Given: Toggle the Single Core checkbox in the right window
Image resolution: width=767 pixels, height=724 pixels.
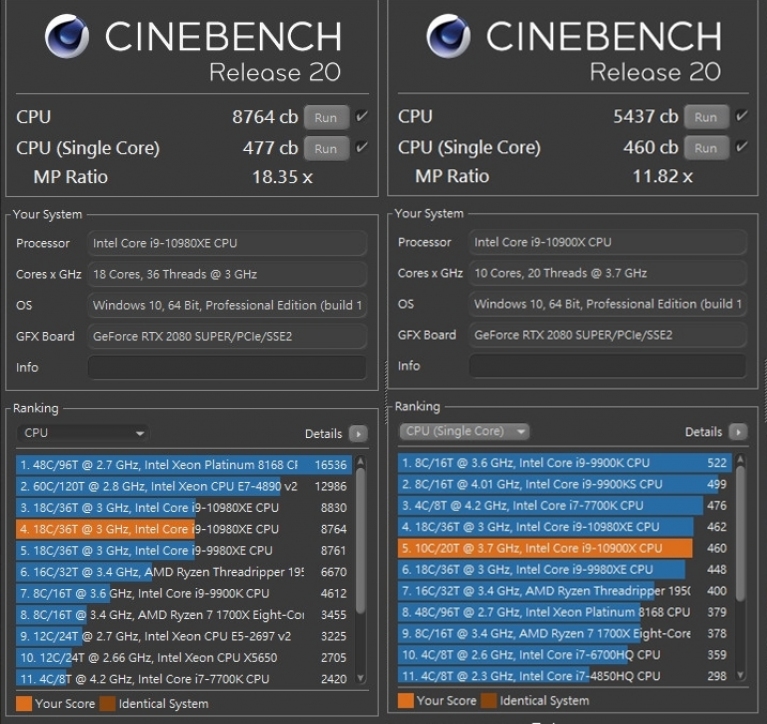Looking at the screenshot, I should (x=742, y=147).
